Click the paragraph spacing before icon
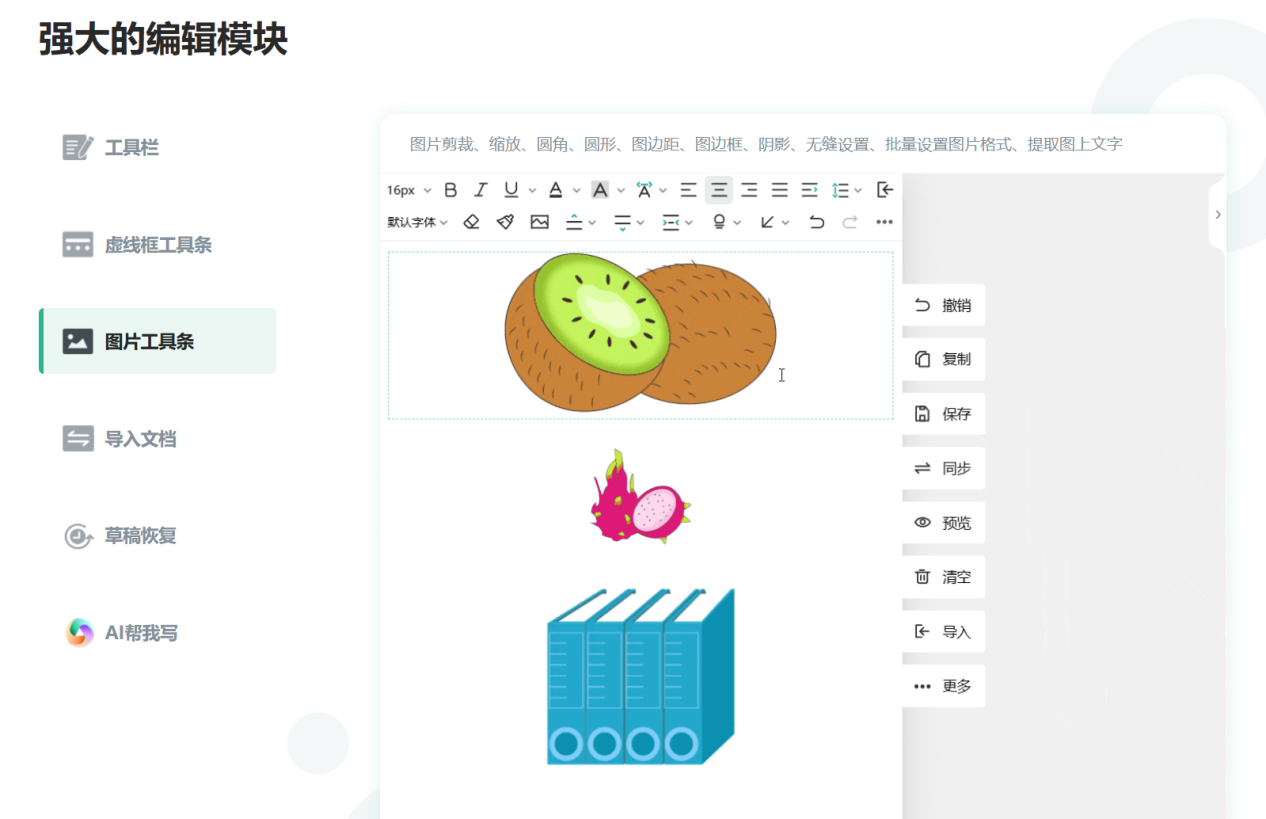Image resolution: width=1266 pixels, height=819 pixels. 574,222
